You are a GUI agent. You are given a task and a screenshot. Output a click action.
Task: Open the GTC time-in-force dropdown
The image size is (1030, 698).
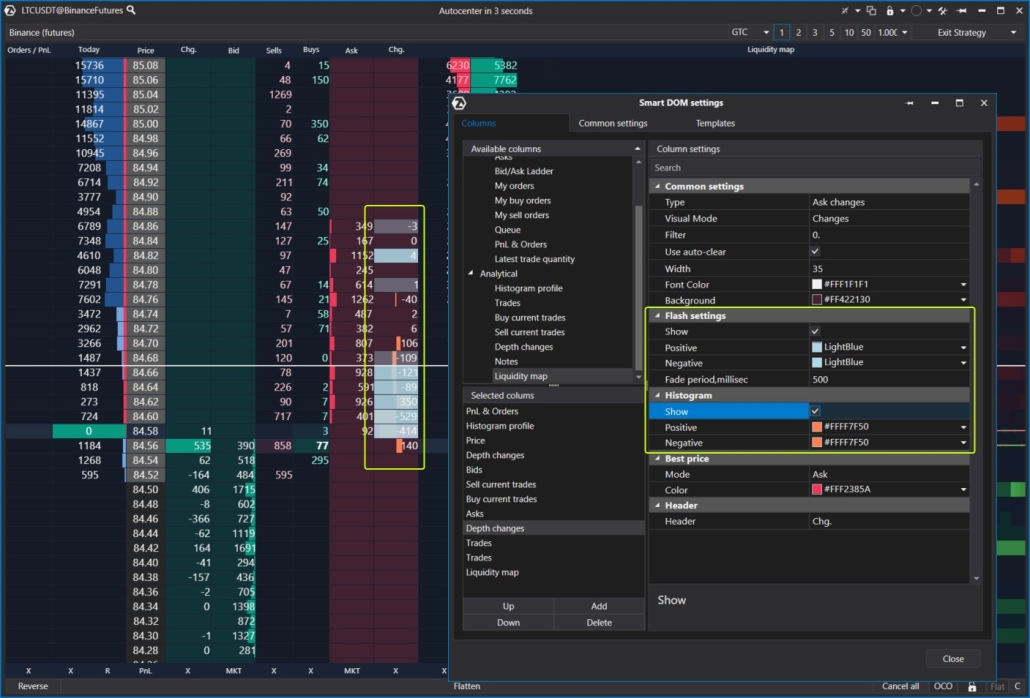pos(749,31)
